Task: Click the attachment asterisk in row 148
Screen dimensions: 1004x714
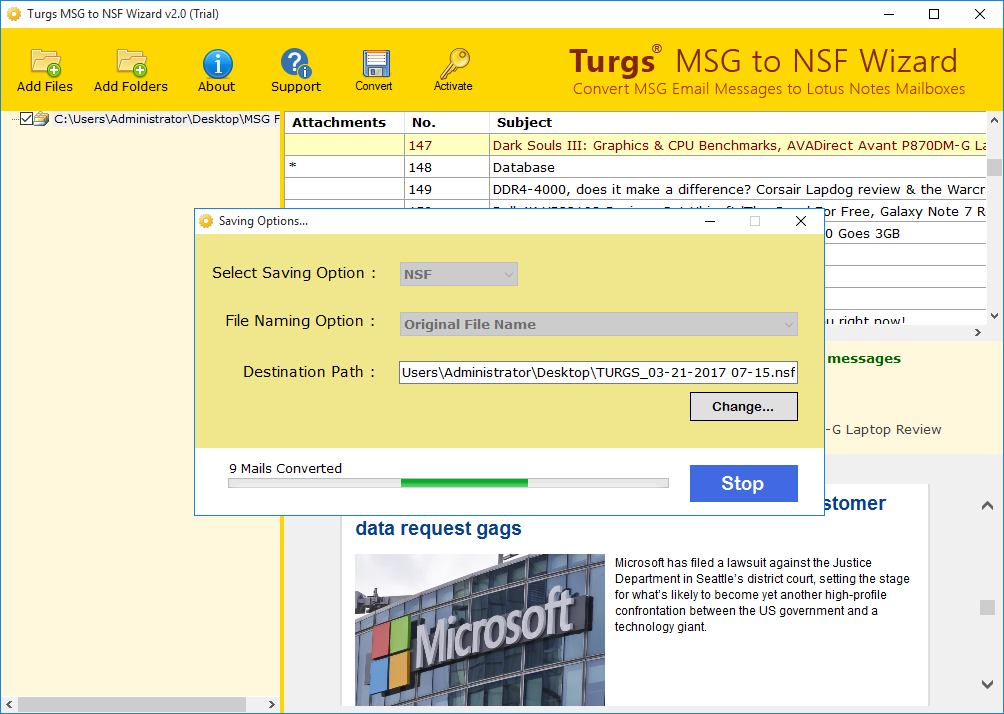Action: pos(293,166)
